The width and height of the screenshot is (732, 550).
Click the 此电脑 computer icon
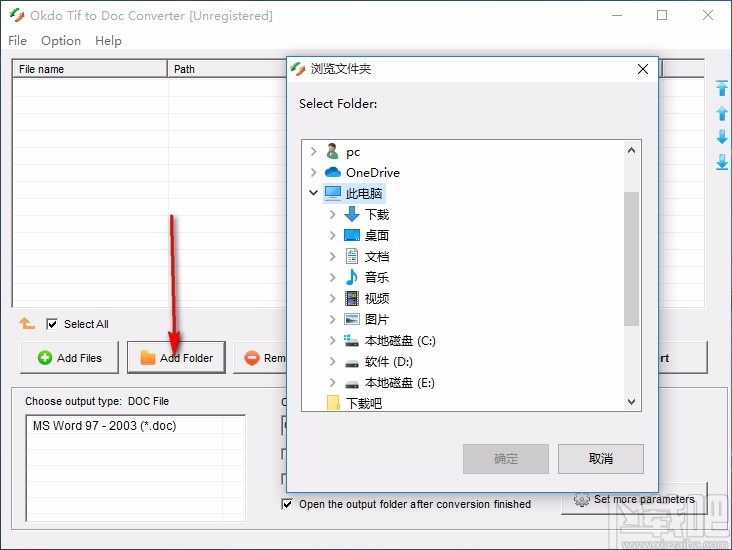[333, 193]
